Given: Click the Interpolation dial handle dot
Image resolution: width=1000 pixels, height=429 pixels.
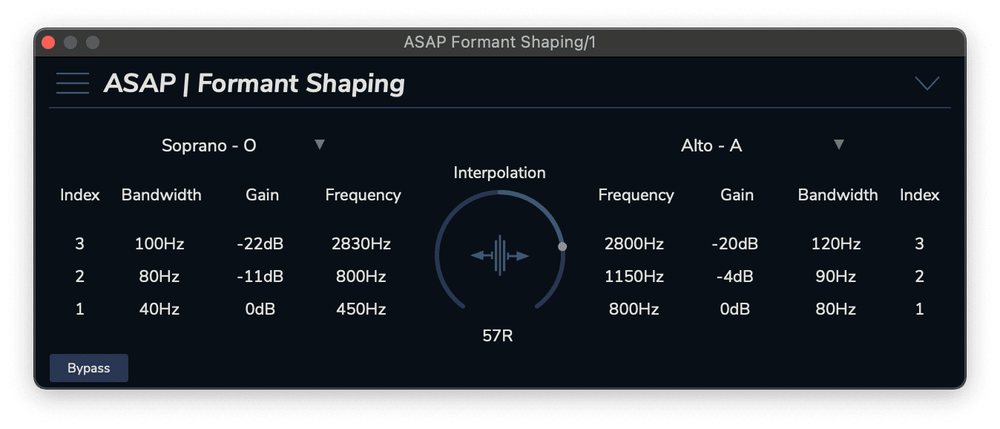Looking at the screenshot, I should pyautogui.click(x=562, y=246).
